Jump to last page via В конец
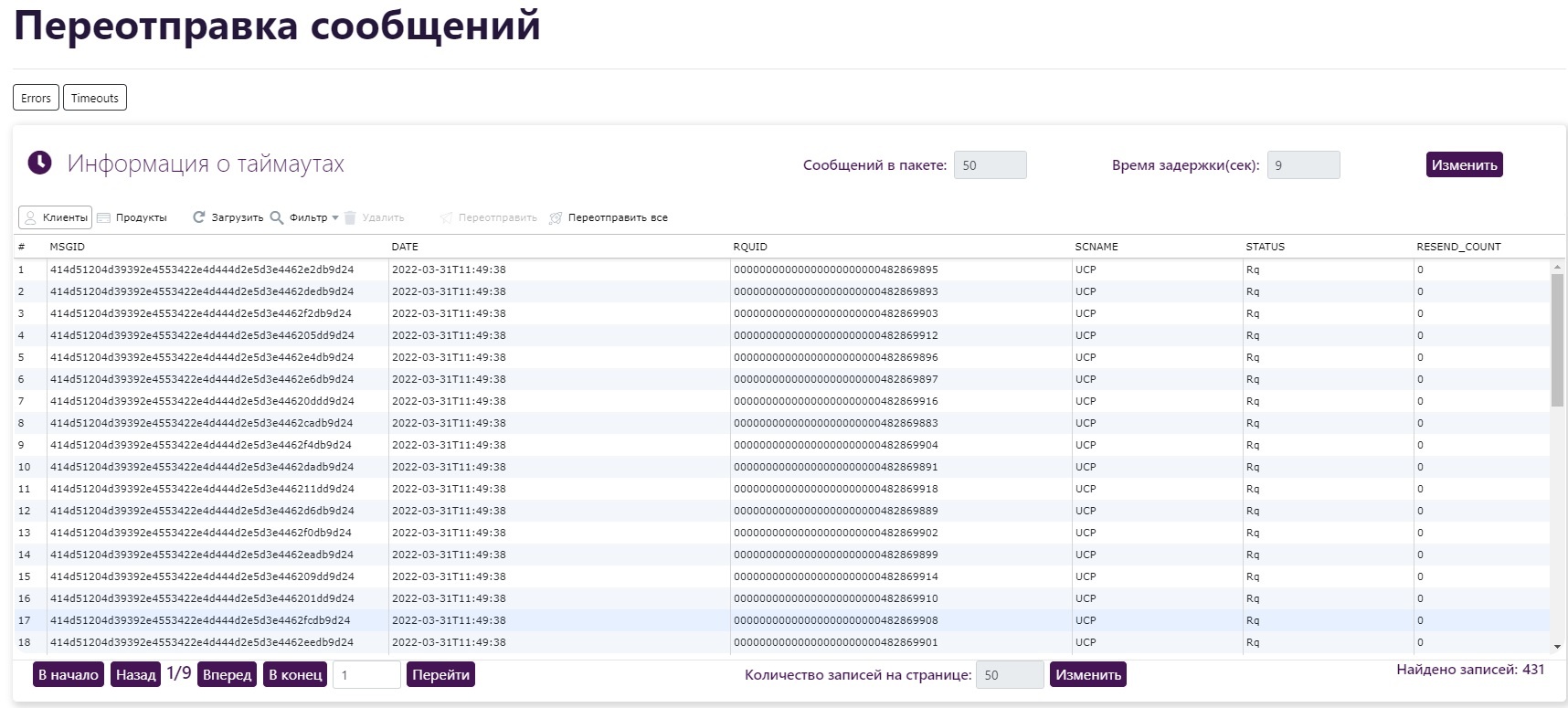This screenshot has height=708, width=1568. click(x=295, y=675)
